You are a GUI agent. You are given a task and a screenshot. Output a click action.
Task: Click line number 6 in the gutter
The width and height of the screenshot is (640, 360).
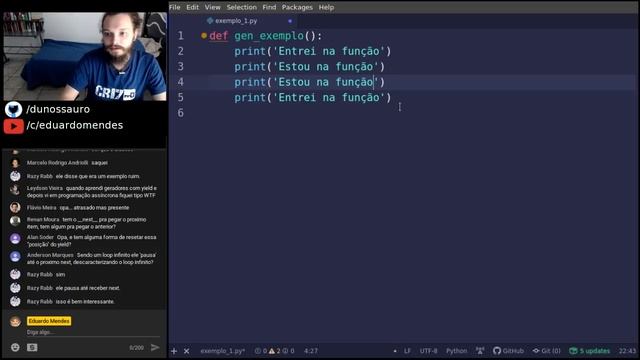(x=180, y=113)
